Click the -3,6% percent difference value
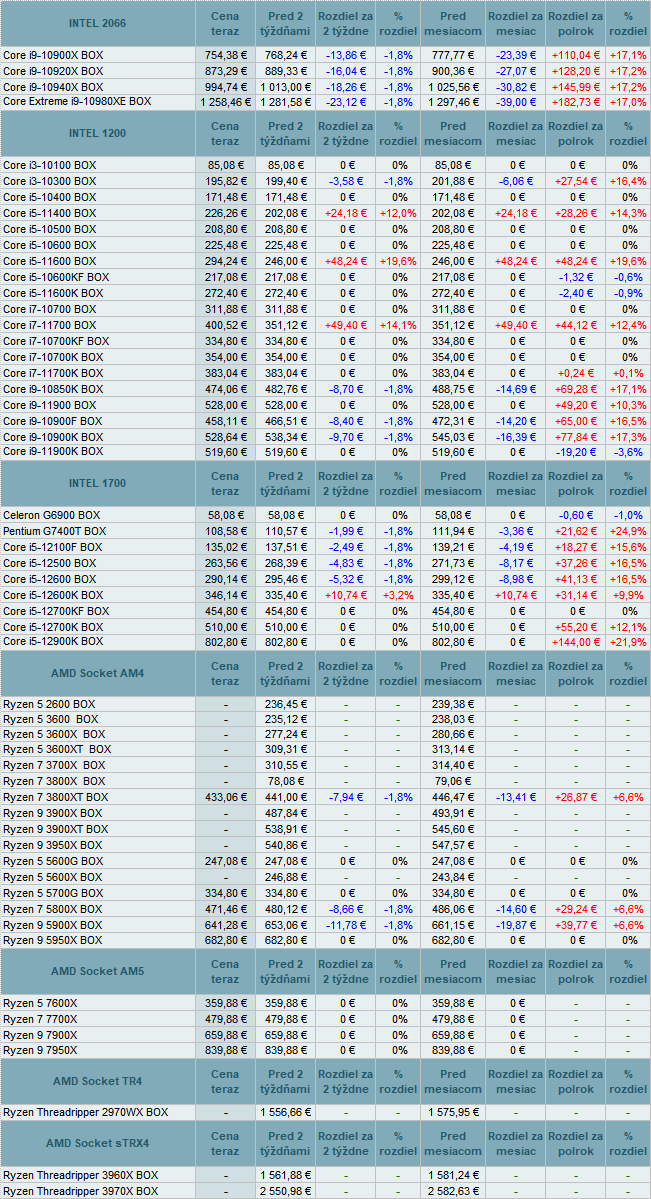651x1199 pixels. (x=629, y=452)
